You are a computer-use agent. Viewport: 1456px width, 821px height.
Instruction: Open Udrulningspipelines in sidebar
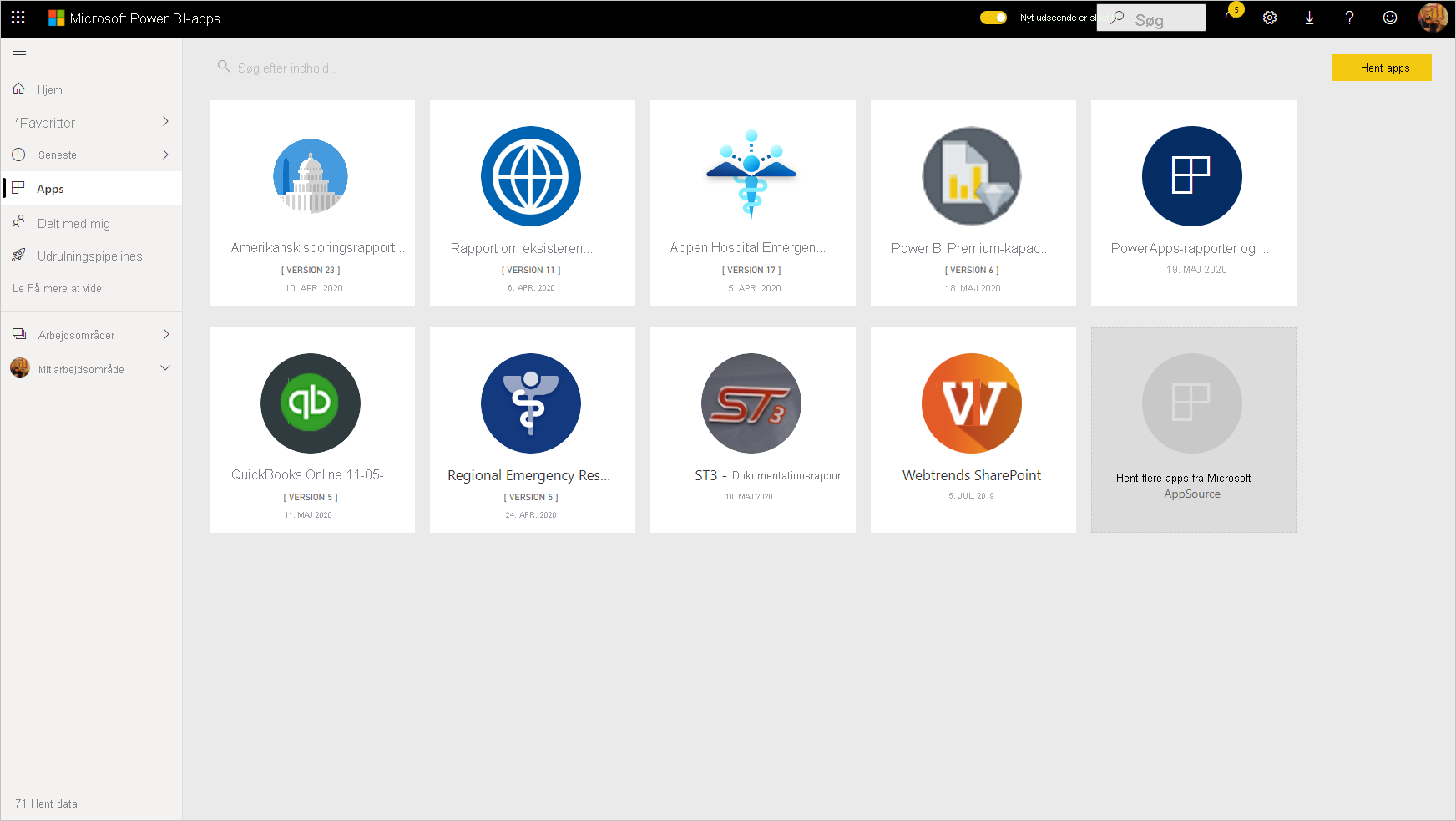coord(91,256)
